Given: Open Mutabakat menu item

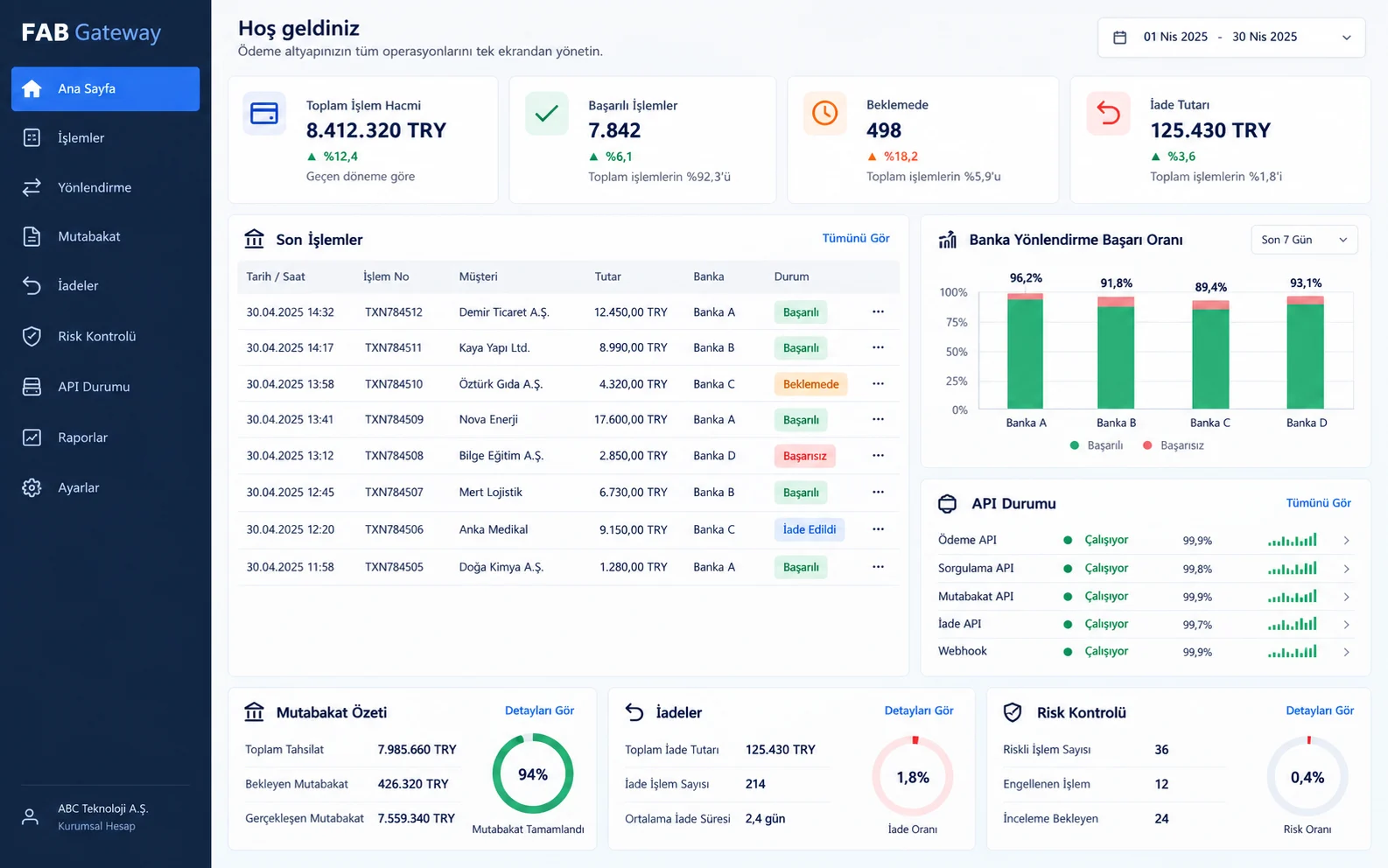Looking at the screenshot, I should pyautogui.click(x=105, y=236).
